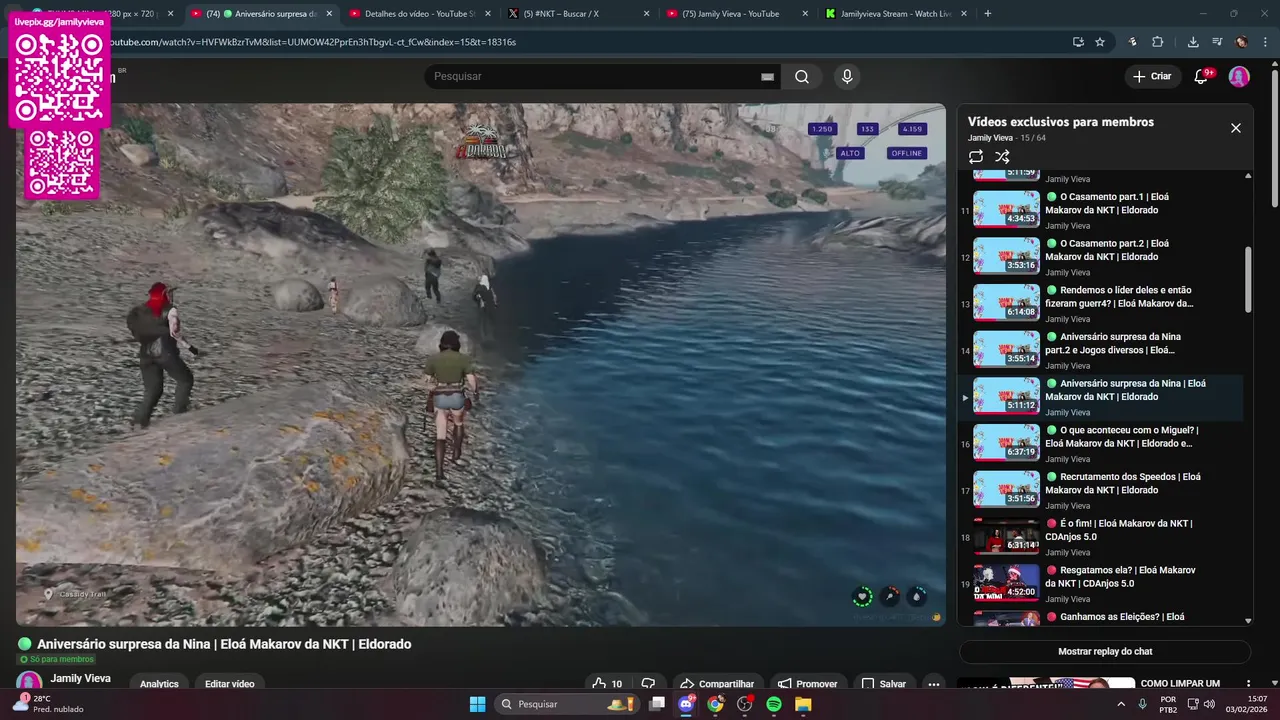
Task: Open Analytics for this video
Action: (159, 684)
